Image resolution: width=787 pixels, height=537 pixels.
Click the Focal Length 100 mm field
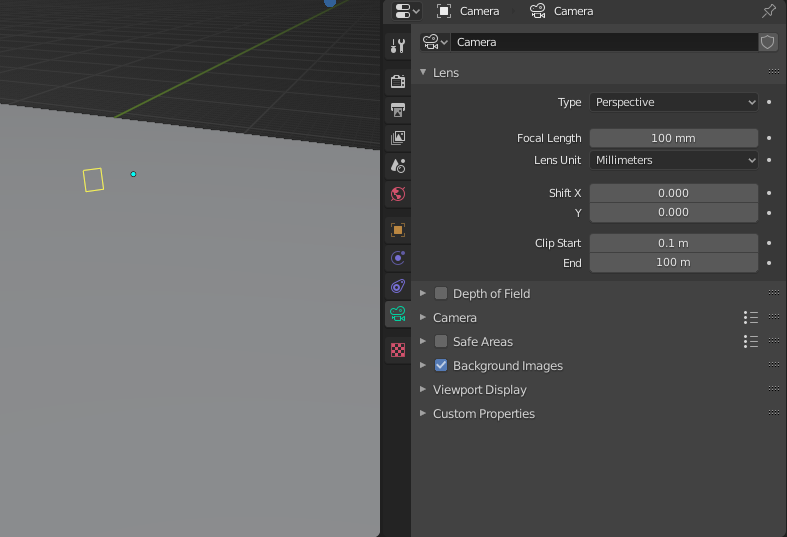coord(674,138)
